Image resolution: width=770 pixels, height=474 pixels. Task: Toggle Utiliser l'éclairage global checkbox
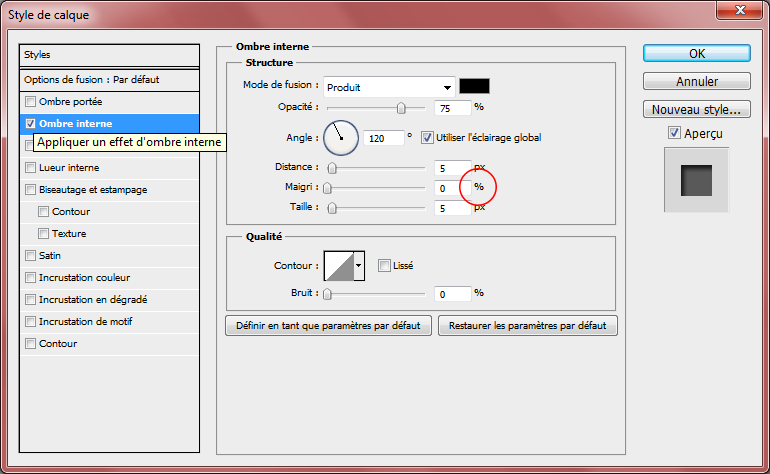tap(427, 137)
